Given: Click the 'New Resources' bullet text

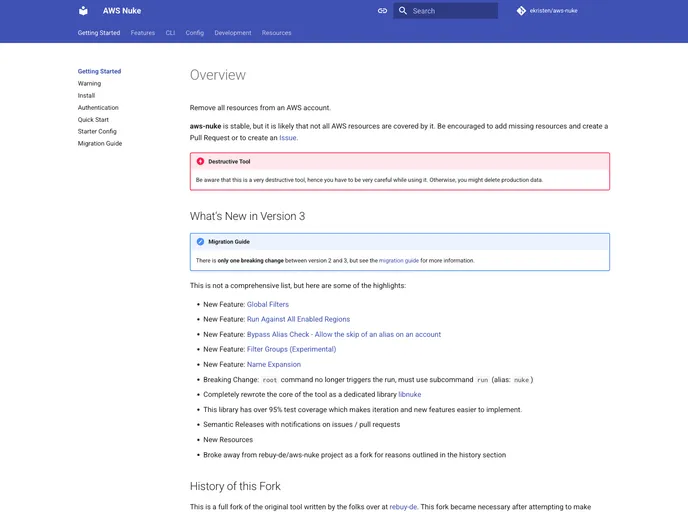Looking at the screenshot, I should click(x=228, y=440).
